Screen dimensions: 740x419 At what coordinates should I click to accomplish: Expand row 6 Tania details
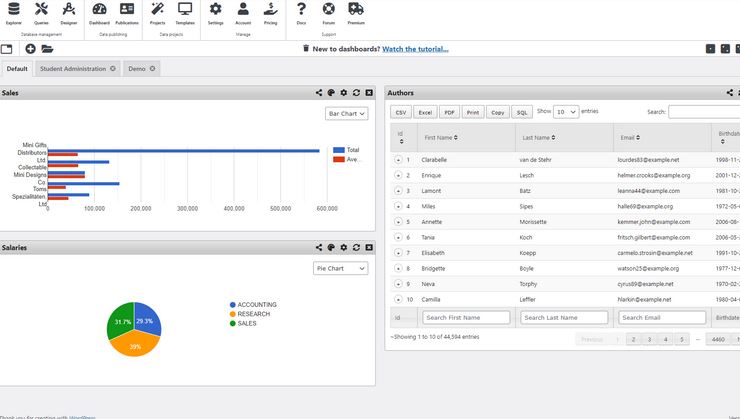tap(398, 237)
